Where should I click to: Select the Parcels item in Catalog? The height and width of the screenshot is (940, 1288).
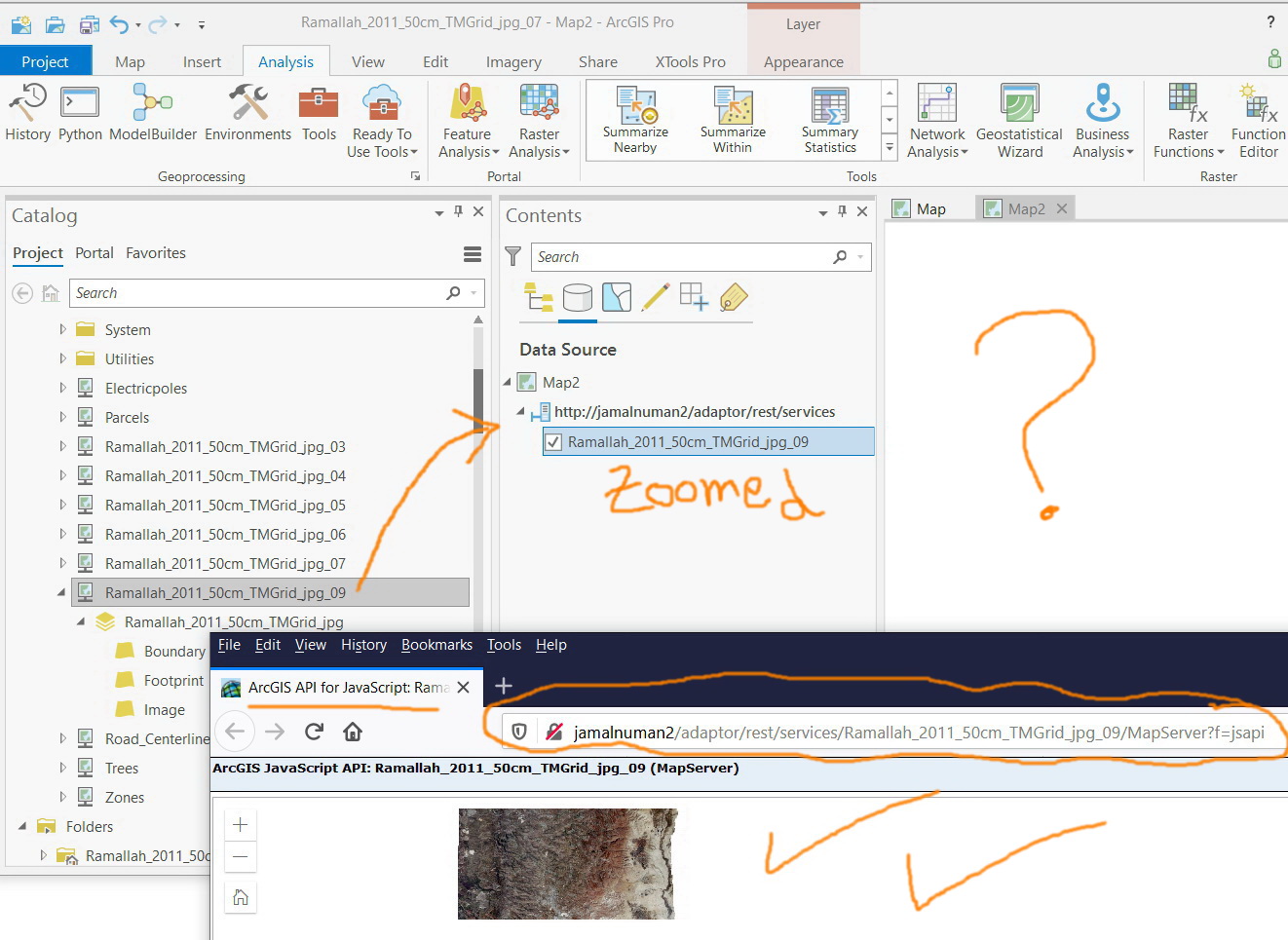[127, 418]
